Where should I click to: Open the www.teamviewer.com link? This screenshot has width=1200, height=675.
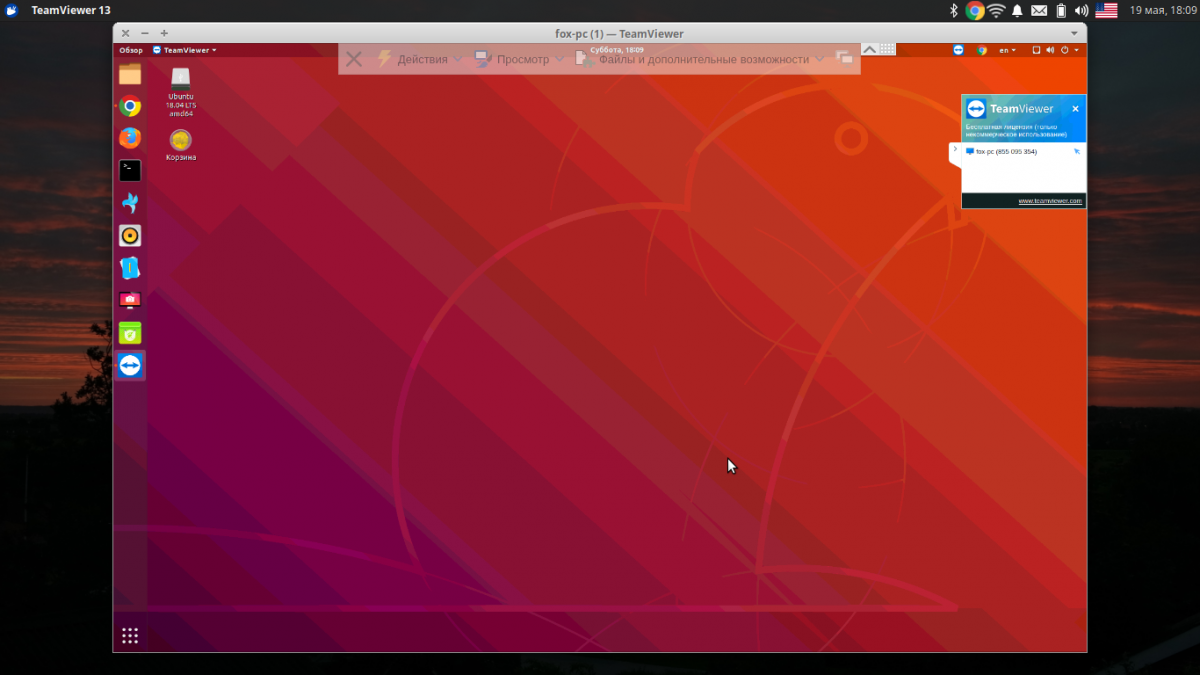click(x=1049, y=201)
